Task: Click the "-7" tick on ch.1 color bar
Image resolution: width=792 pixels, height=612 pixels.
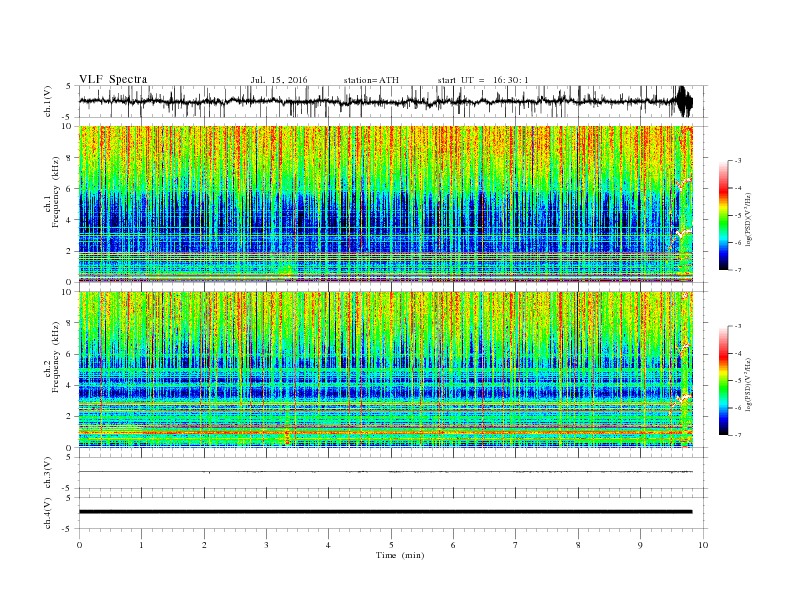Action: [738, 270]
